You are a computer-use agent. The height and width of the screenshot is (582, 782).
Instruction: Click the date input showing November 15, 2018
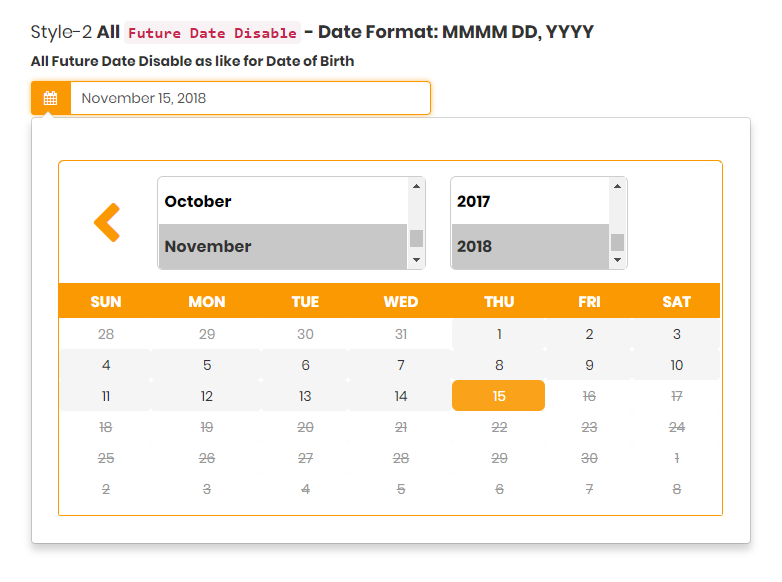250,98
